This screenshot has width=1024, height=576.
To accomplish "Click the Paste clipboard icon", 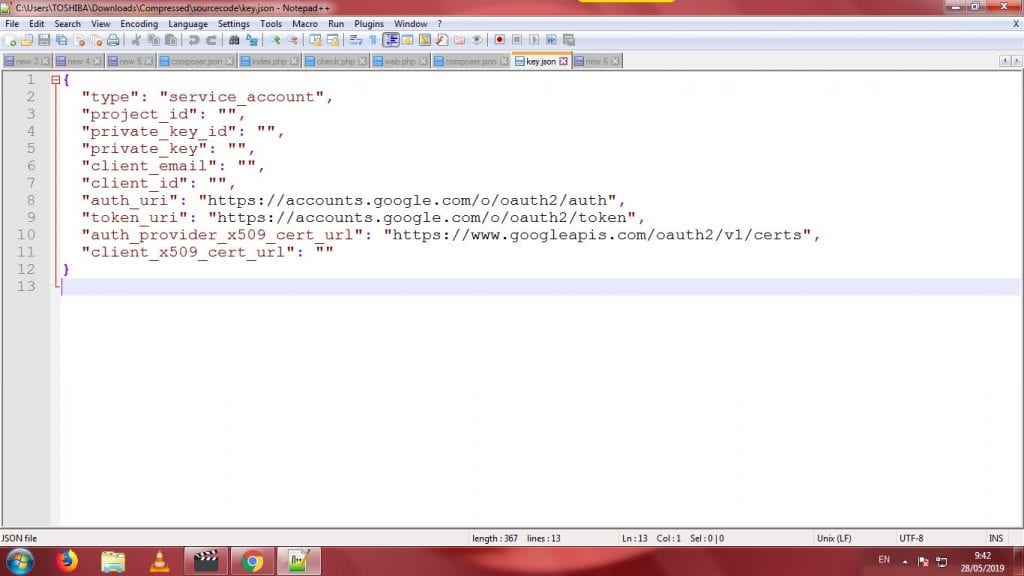I will pos(170,40).
